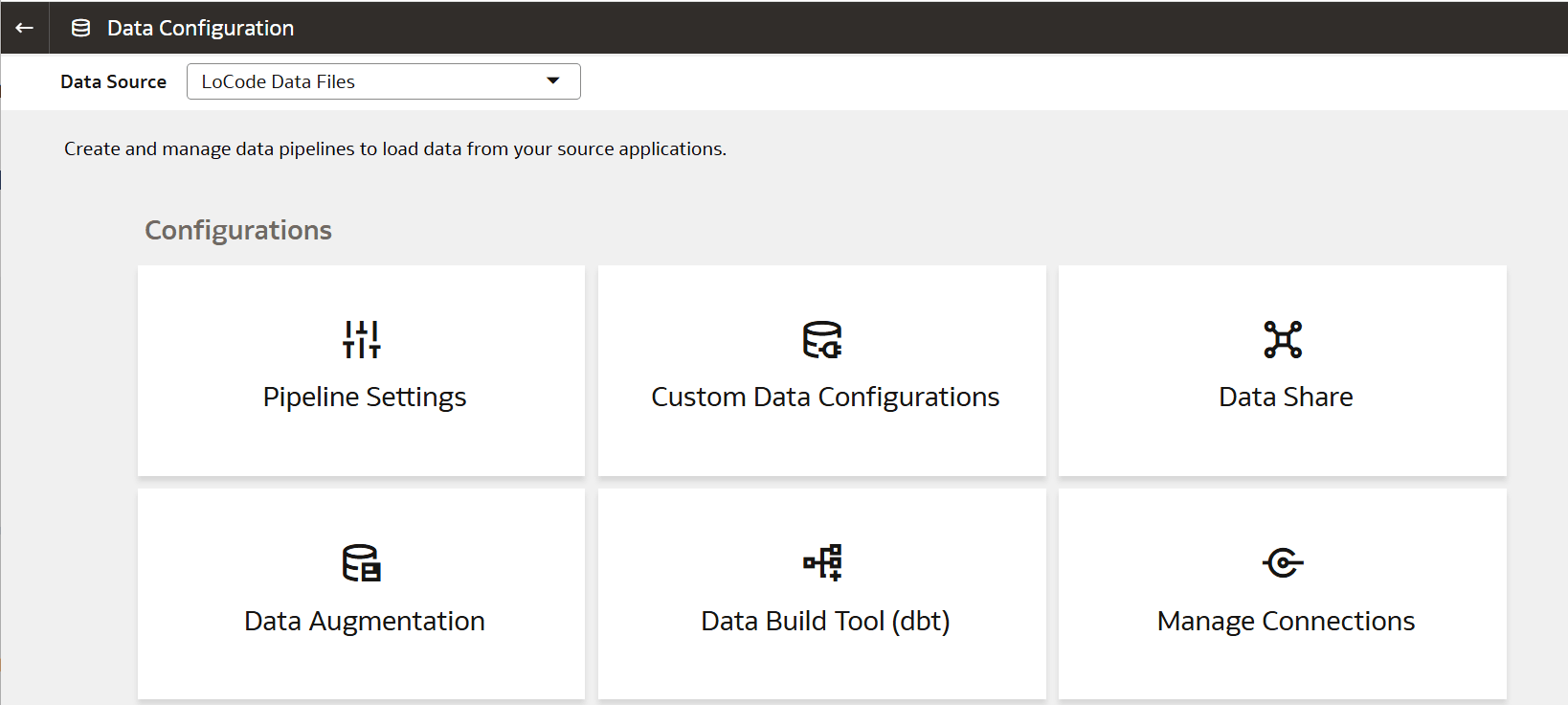Click the Custom Data Configurations database icon
The image size is (1568, 705).
pos(822,339)
